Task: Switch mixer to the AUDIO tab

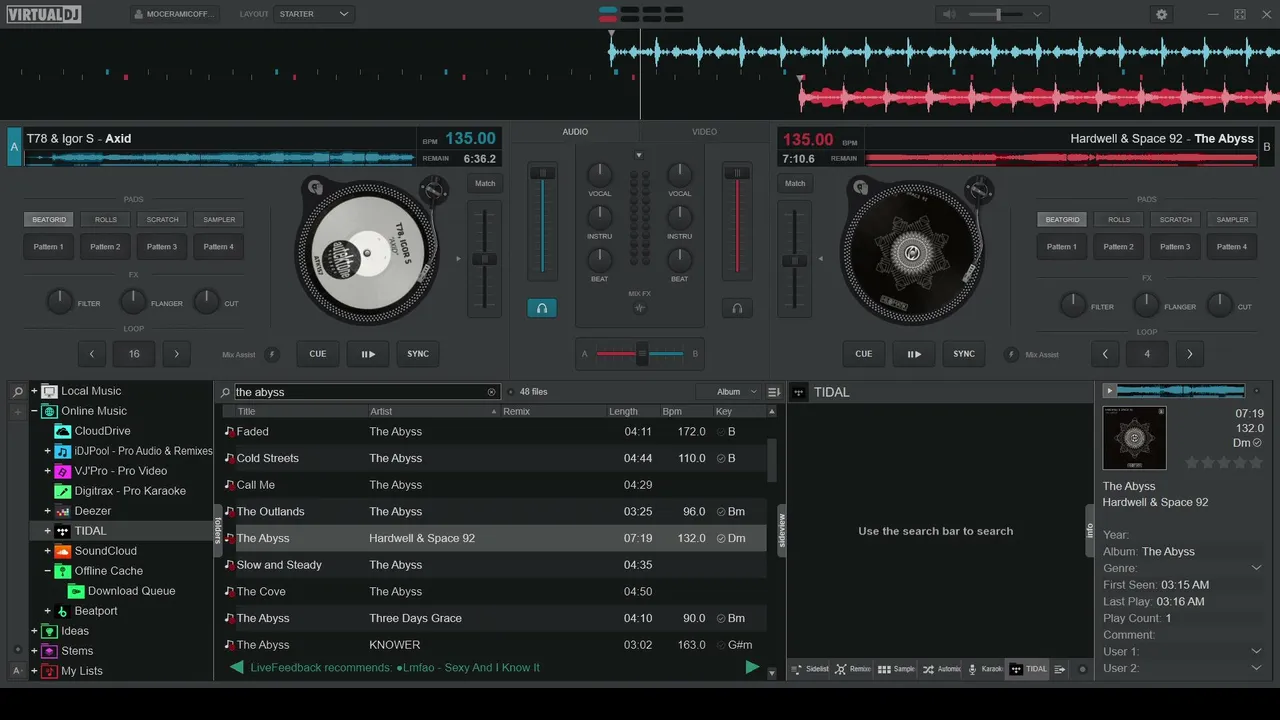Action: 575,132
